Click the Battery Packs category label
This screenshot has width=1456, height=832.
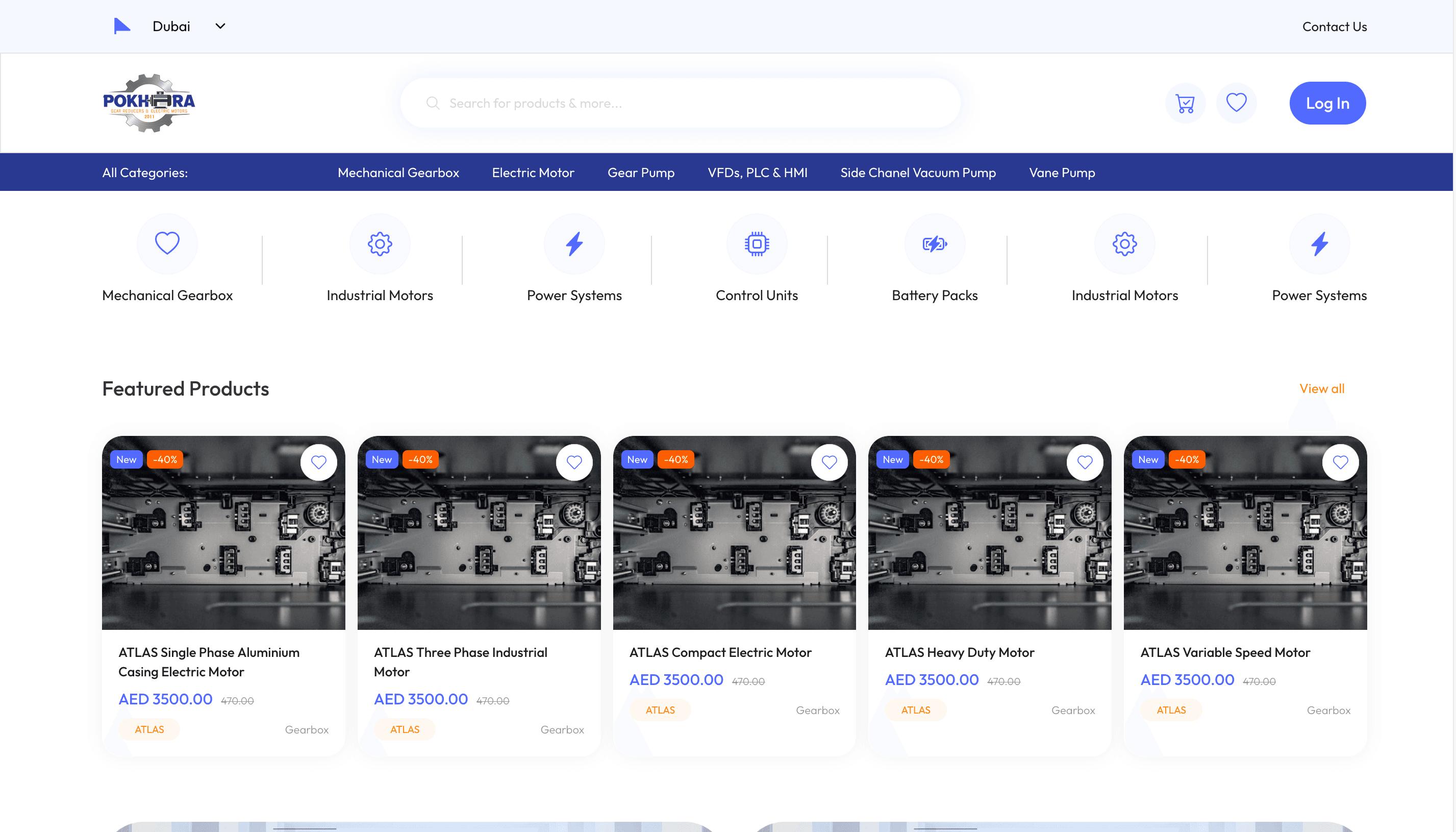pos(935,296)
